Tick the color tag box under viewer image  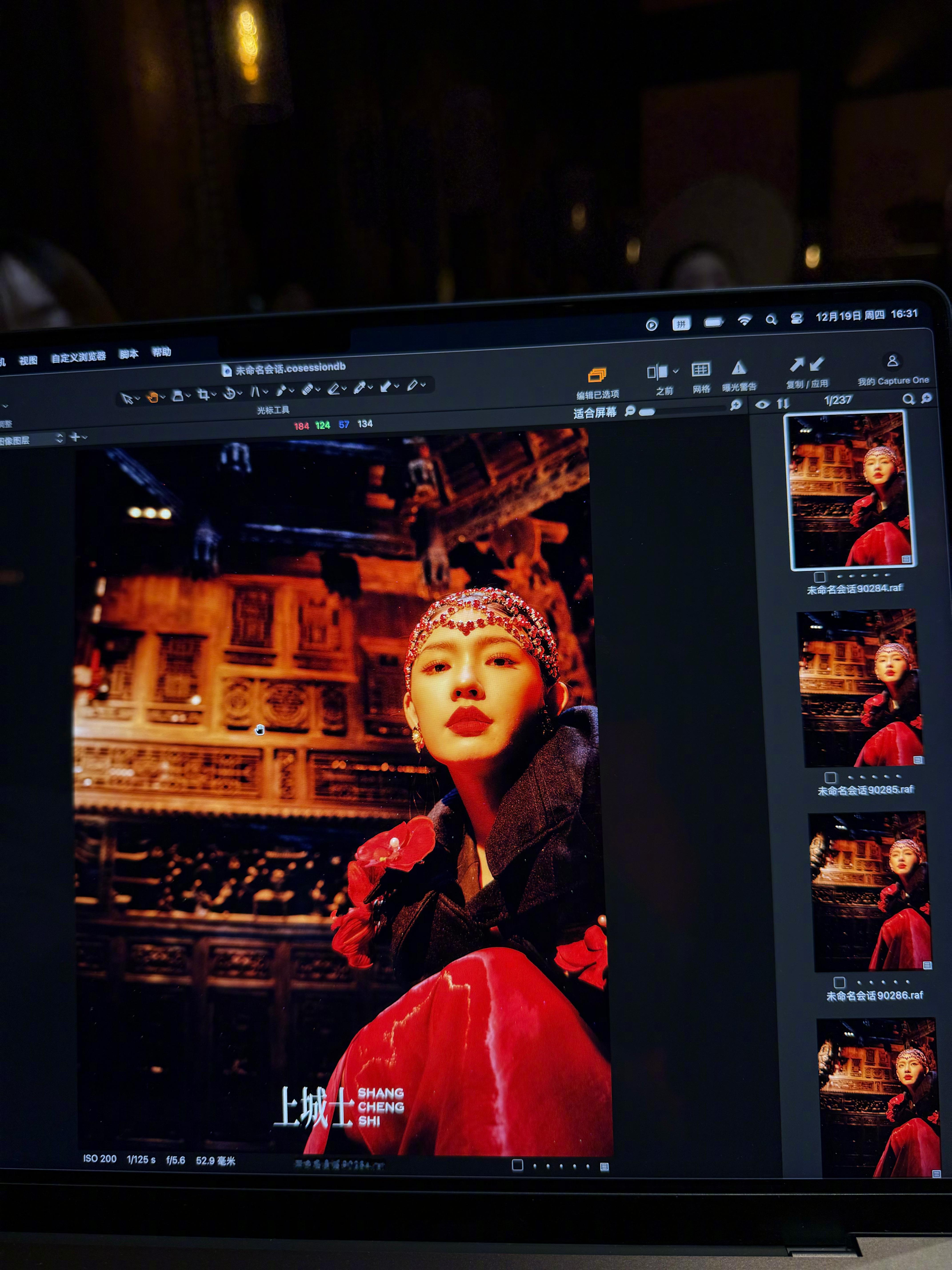point(517,1165)
